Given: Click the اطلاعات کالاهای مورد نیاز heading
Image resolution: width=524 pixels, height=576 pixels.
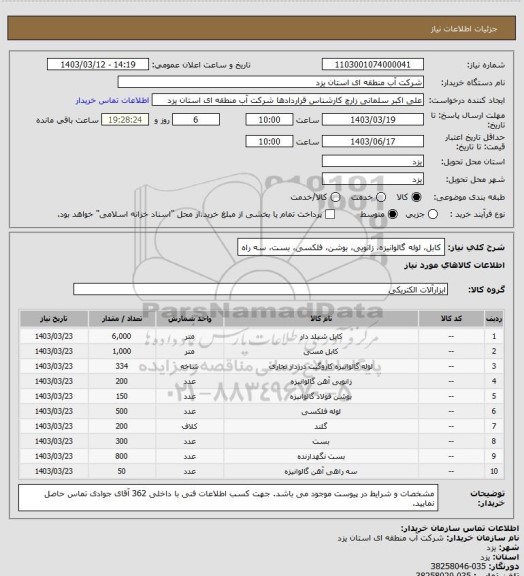Looking at the screenshot, I should click(455, 265).
